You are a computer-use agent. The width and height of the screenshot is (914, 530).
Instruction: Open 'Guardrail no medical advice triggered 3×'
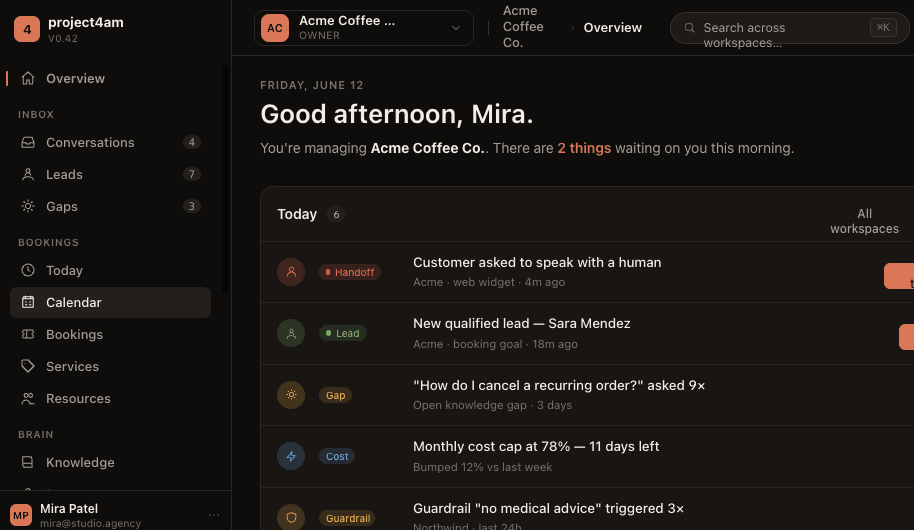click(549, 508)
